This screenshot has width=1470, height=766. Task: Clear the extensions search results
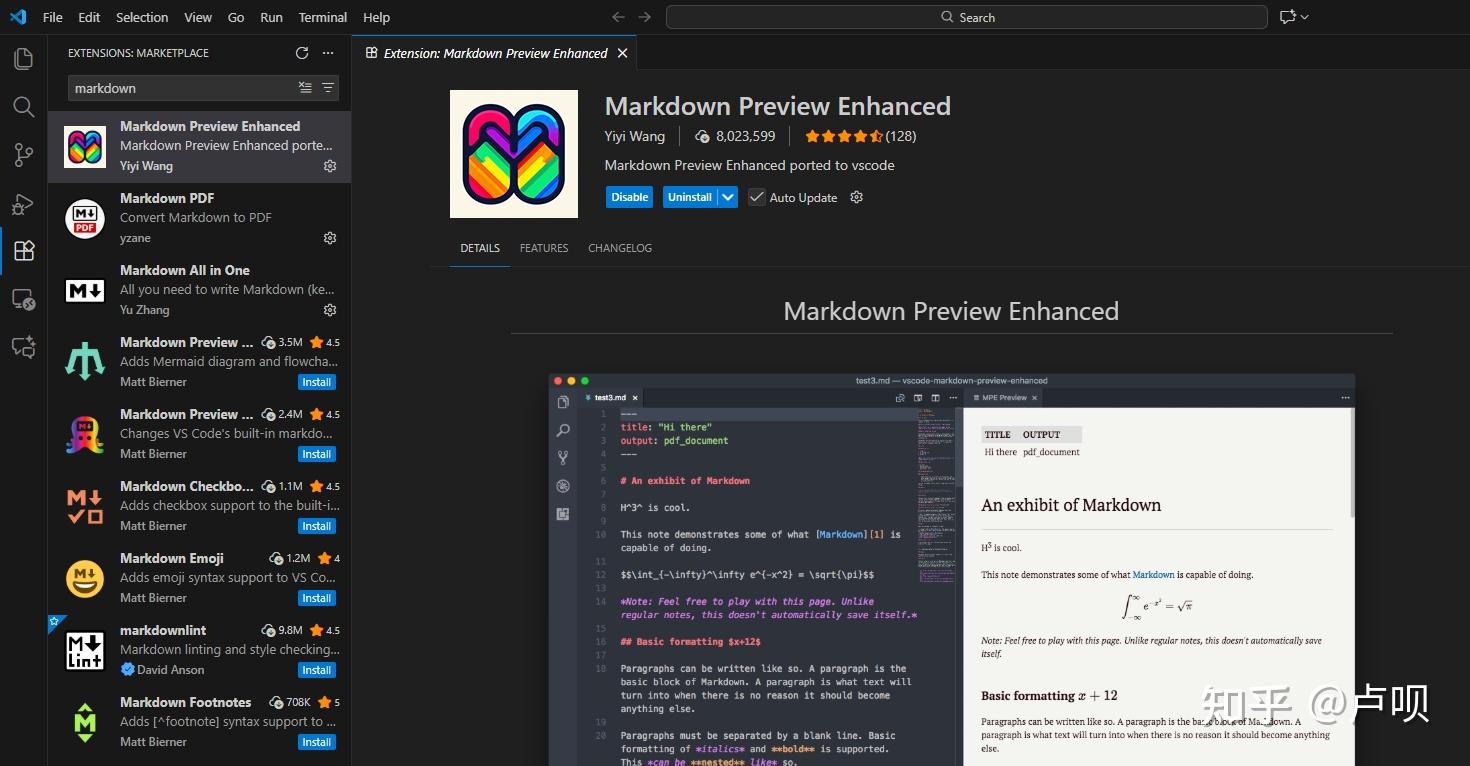point(305,88)
